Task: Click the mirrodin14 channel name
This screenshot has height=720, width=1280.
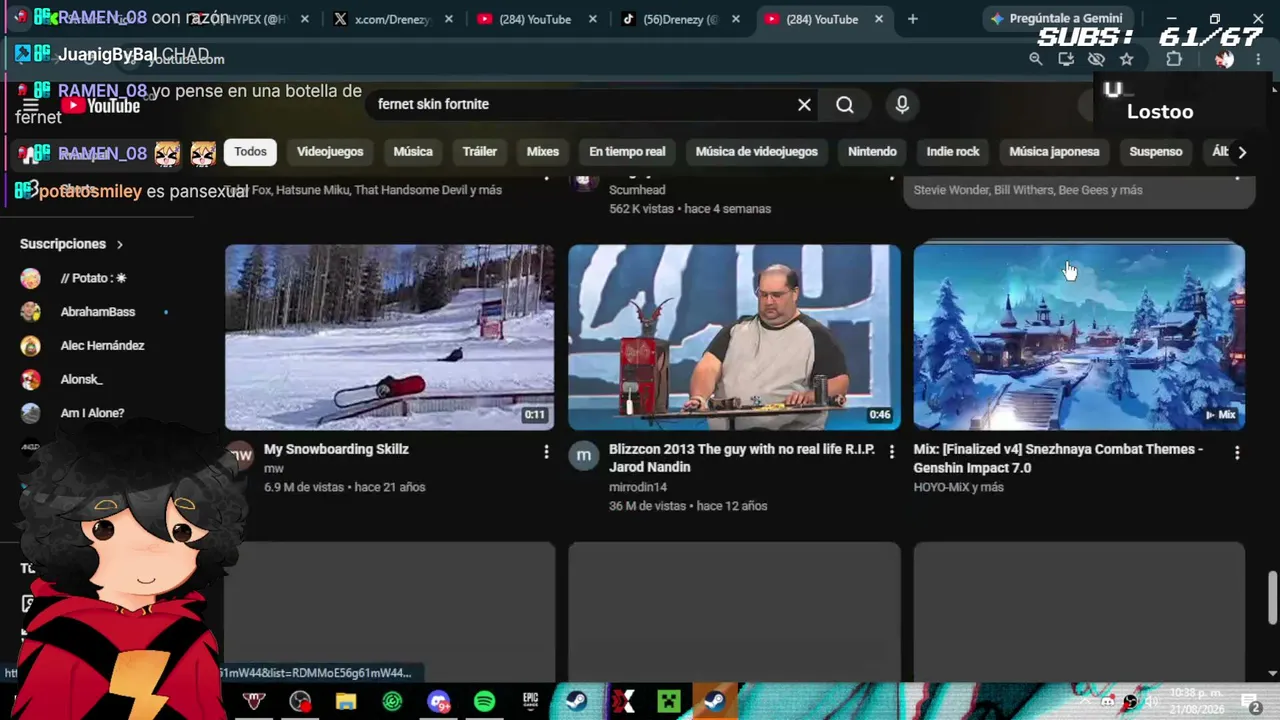Action: tap(638, 487)
